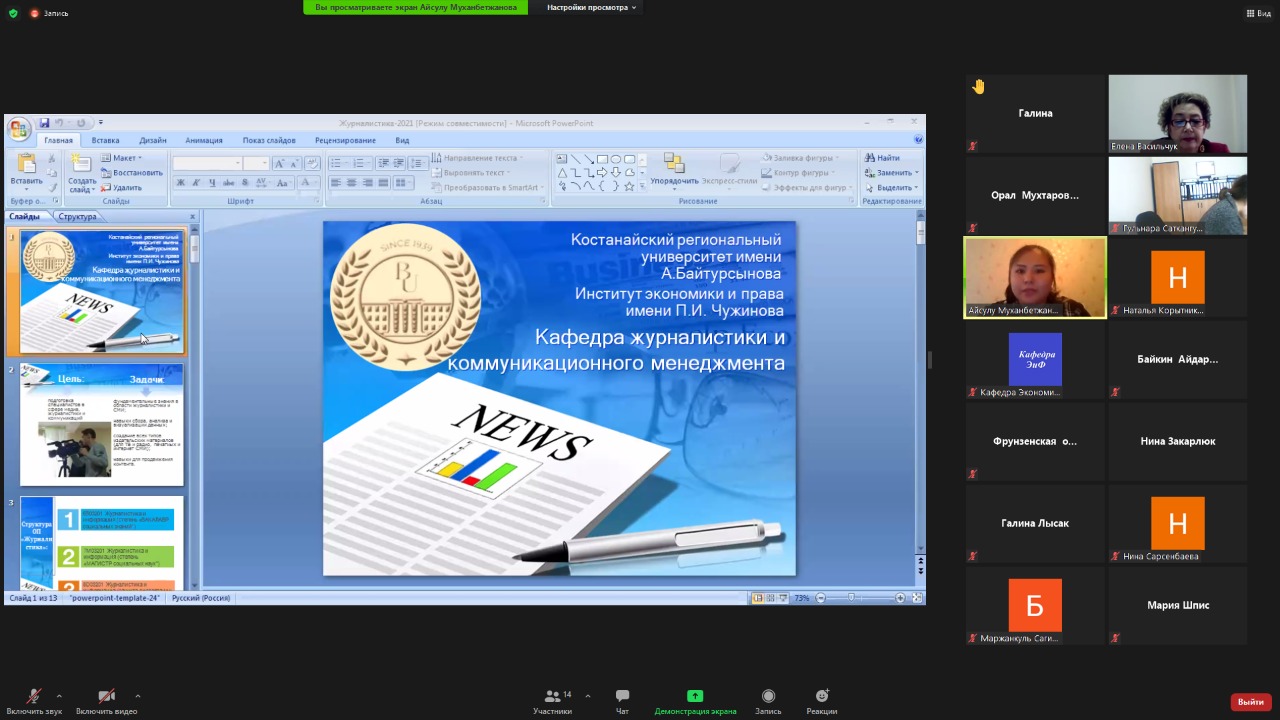Click Восстановить reset slide button
This screenshot has width=1280, height=720.
(x=131, y=172)
